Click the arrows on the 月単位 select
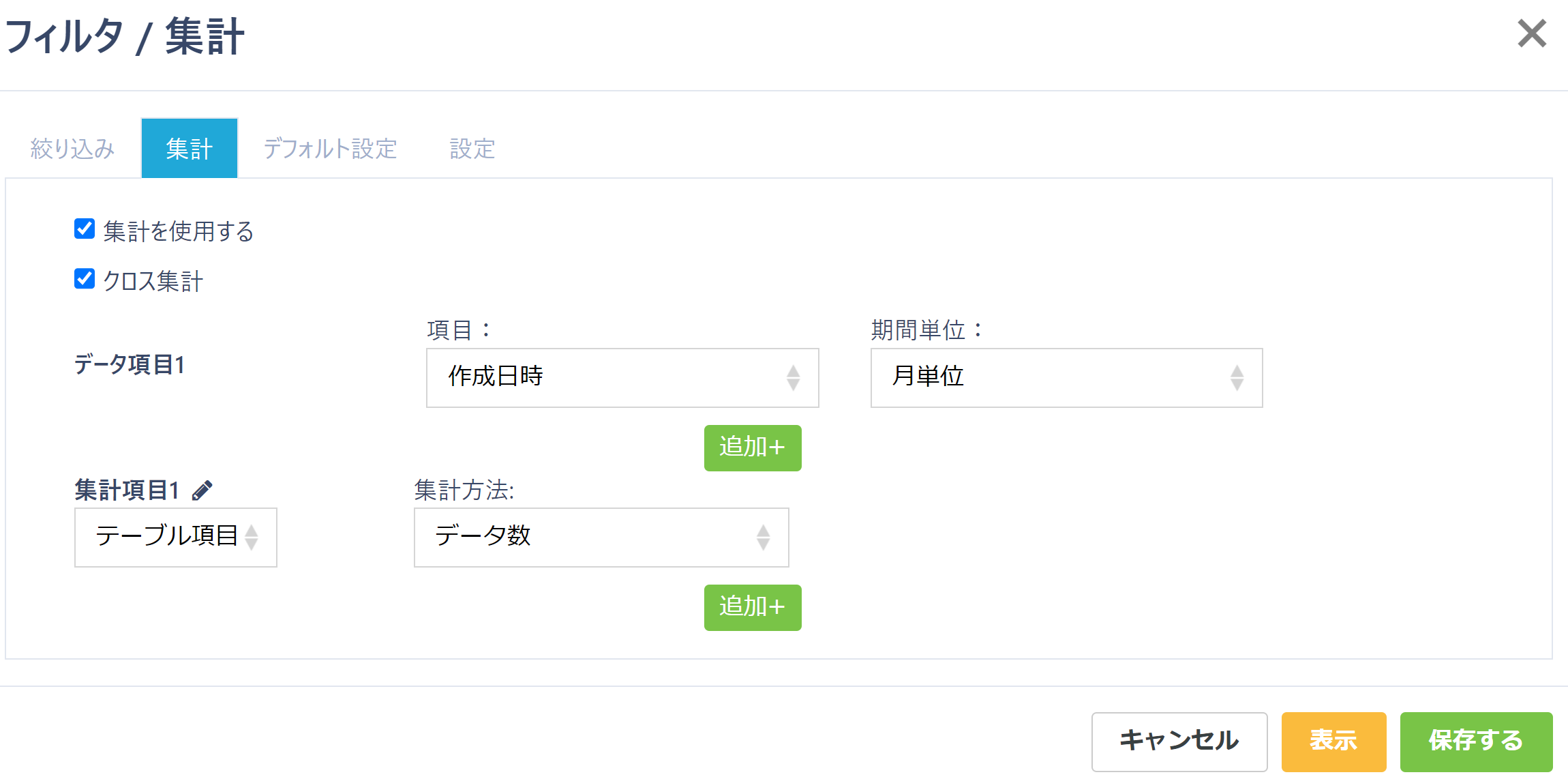Image resolution: width=1568 pixels, height=779 pixels. point(1237,378)
